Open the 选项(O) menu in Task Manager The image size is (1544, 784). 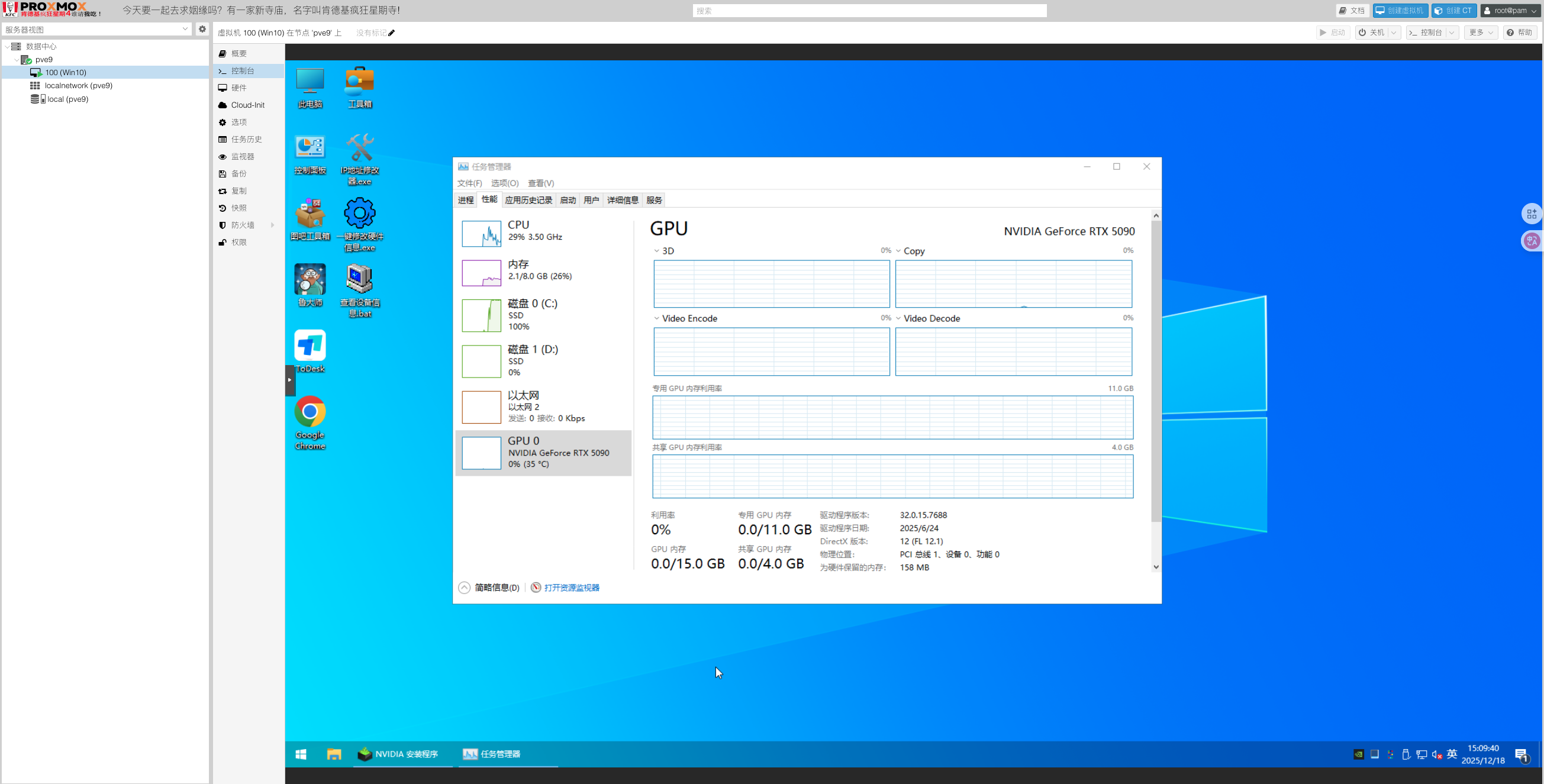(504, 183)
